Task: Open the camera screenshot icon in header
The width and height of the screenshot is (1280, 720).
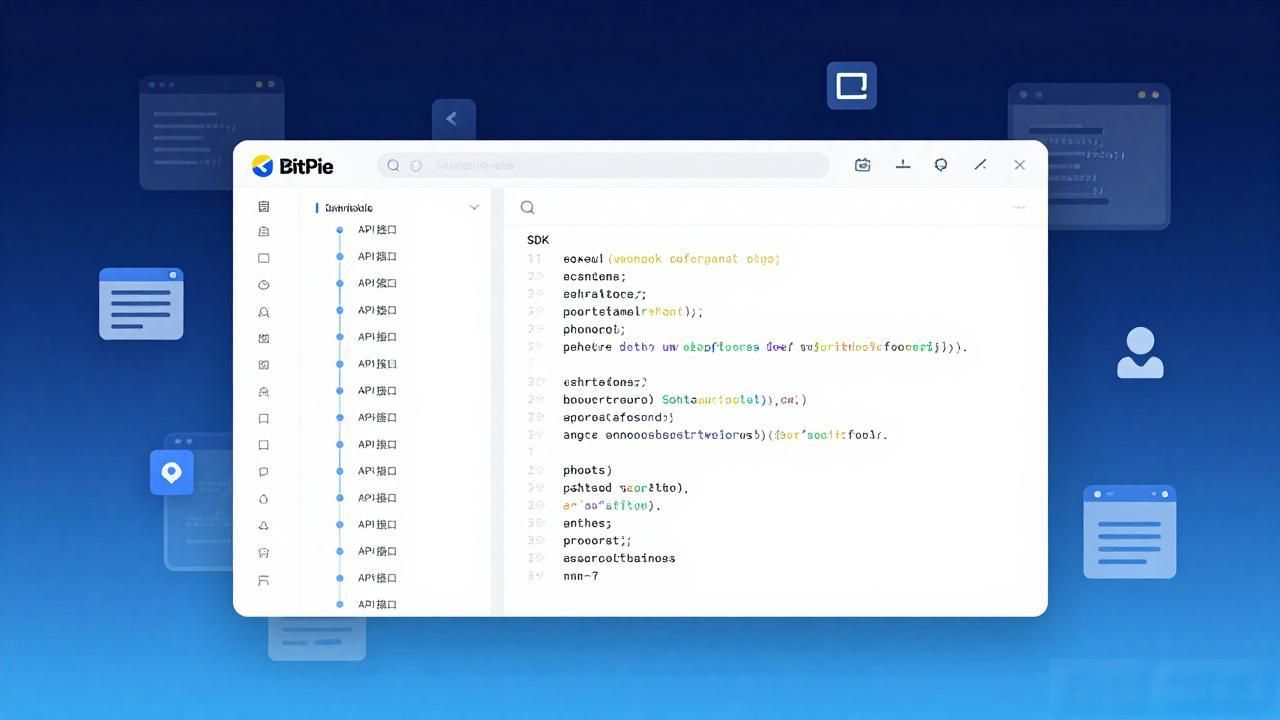Action: coord(862,165)
